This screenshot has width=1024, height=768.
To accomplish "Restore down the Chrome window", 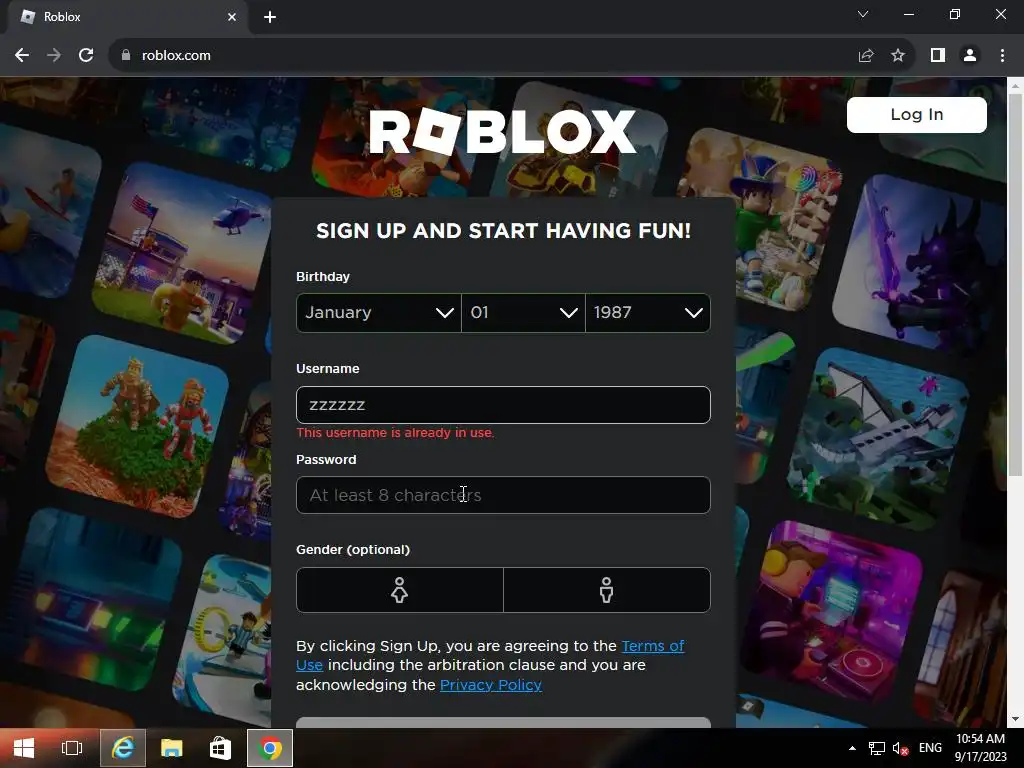I will tap(955, 14).
